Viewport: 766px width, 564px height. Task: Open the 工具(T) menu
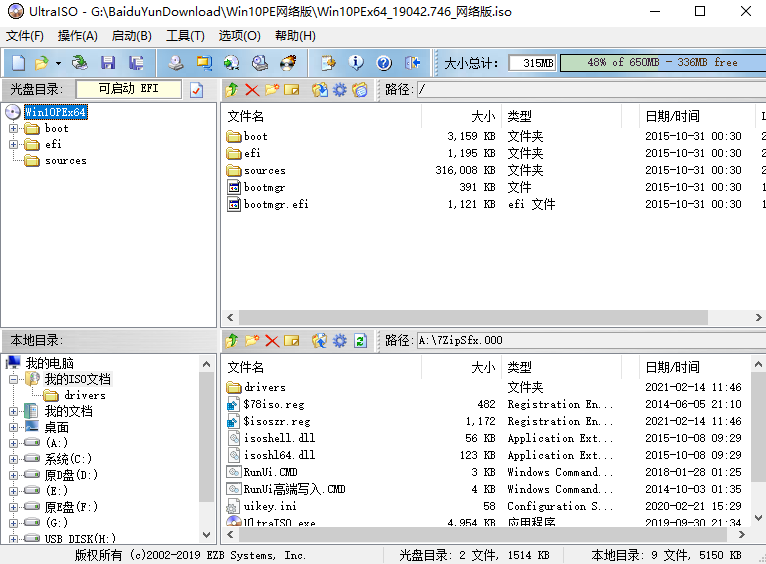coord(184,36)
